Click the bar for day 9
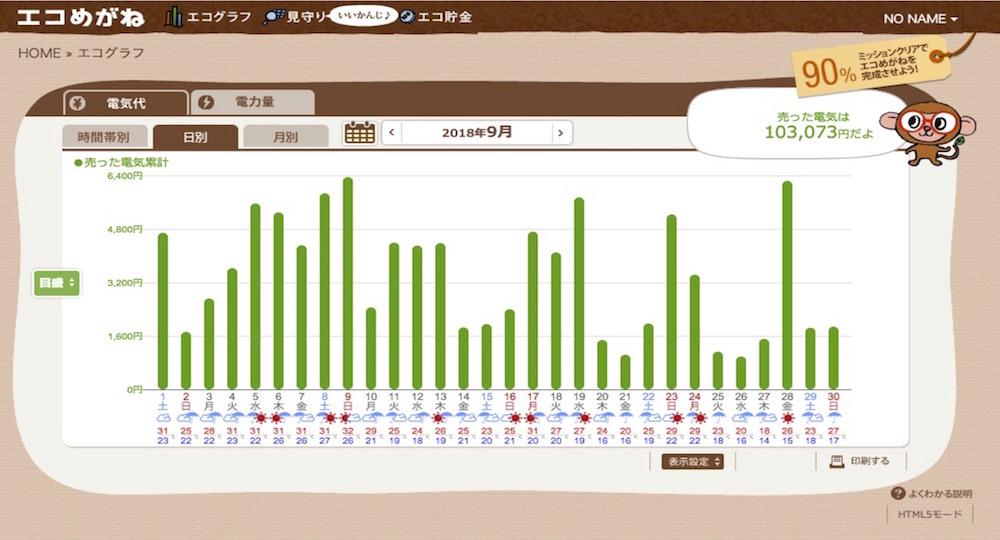The width and height of the screenshot is (1000, 540). tap(348, 284)
